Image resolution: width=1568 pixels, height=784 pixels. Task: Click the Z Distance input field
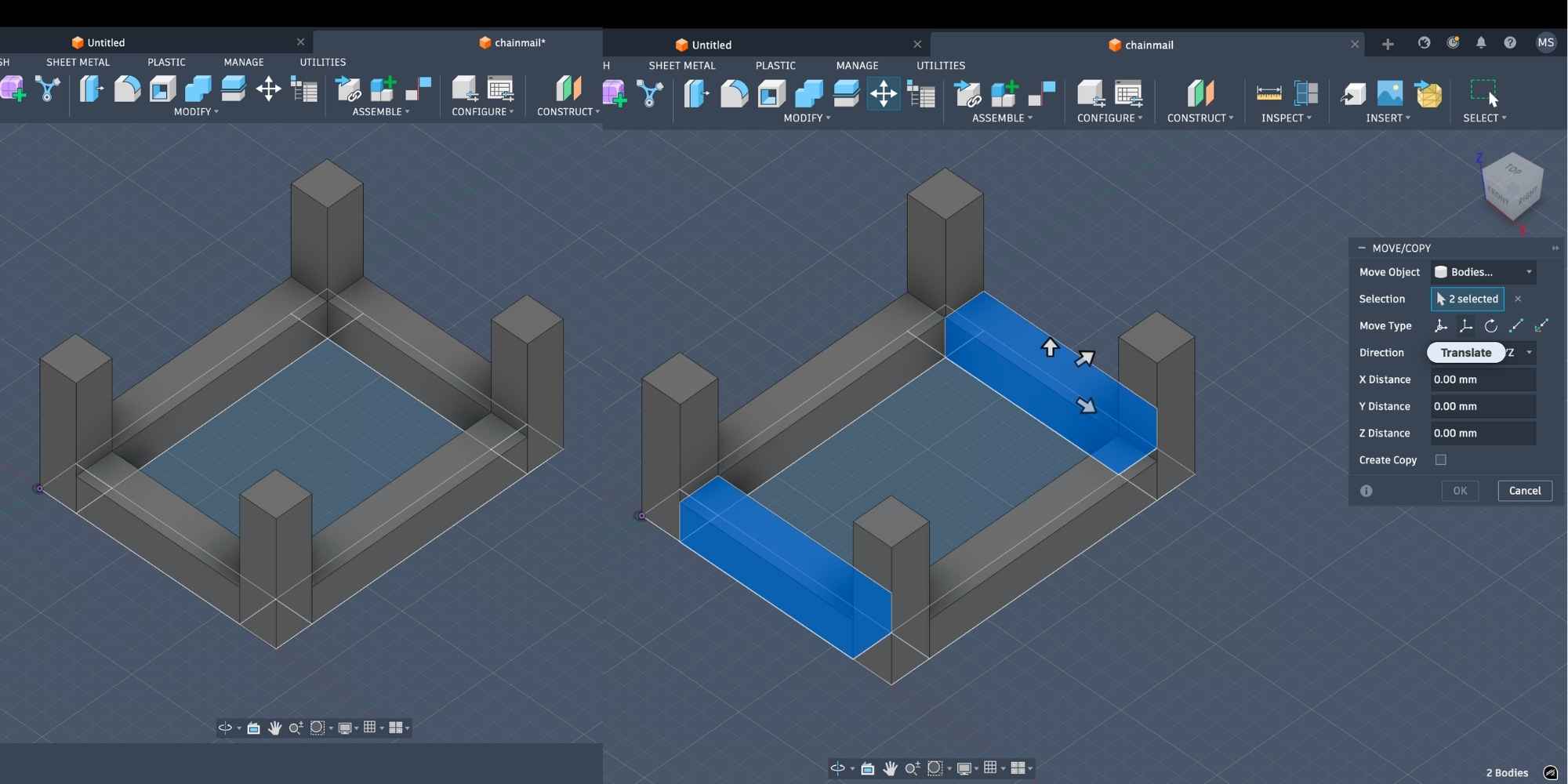click(x=1483, y=433)
